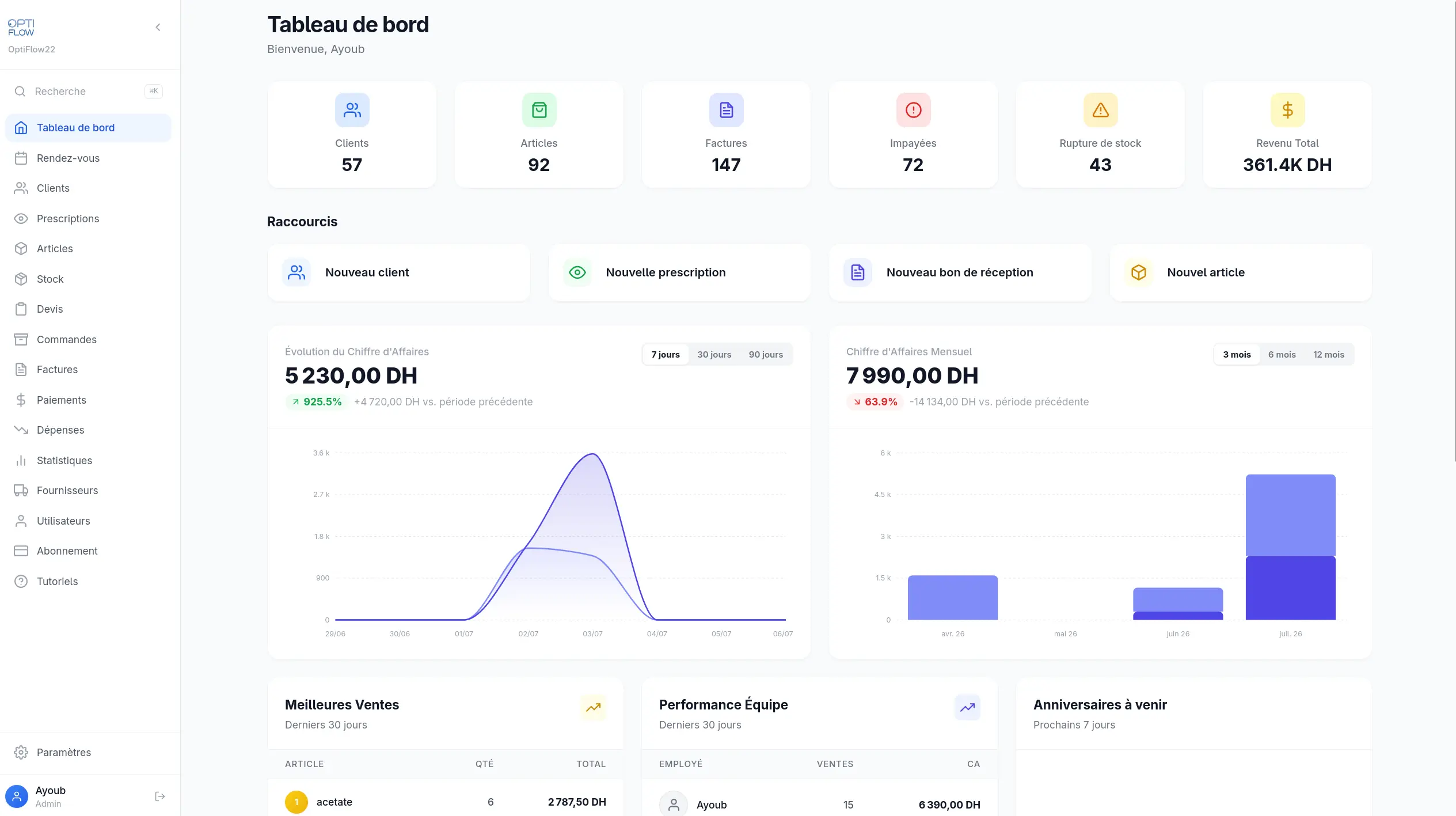This screenshot has height=816, width=1456.
Task: Select the 7 jours period tab
Action: 666,354
